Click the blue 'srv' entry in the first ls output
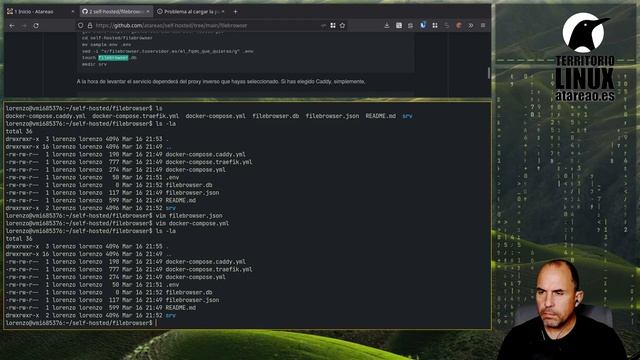 (x=407, y=116)
